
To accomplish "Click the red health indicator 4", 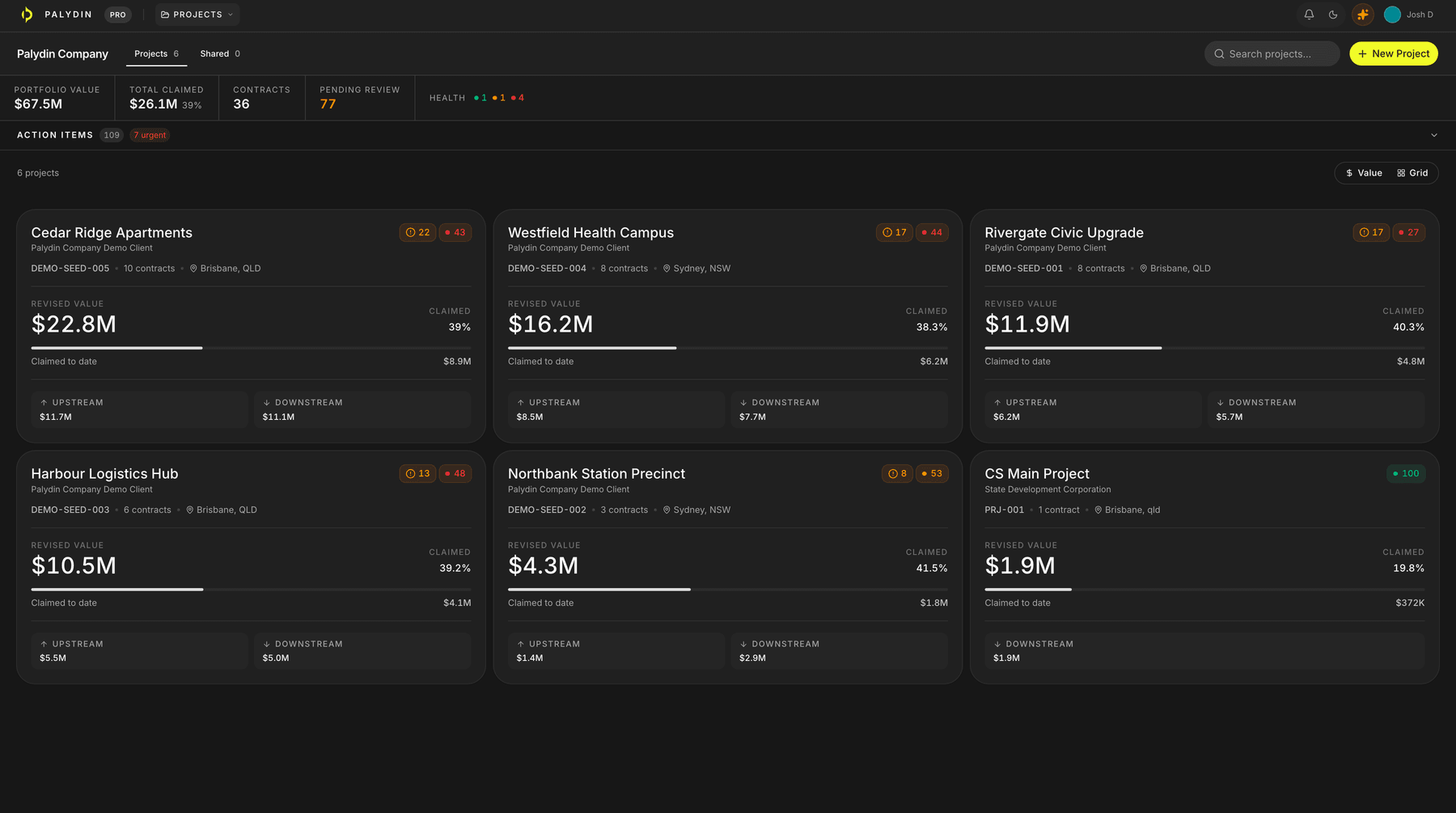I will click(518, 98).
